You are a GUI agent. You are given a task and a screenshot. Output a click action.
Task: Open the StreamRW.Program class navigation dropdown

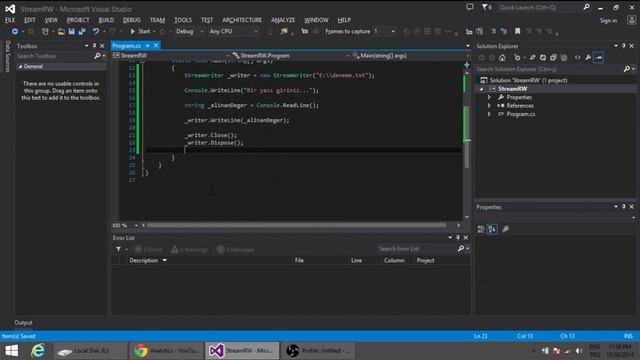point(291,56)
